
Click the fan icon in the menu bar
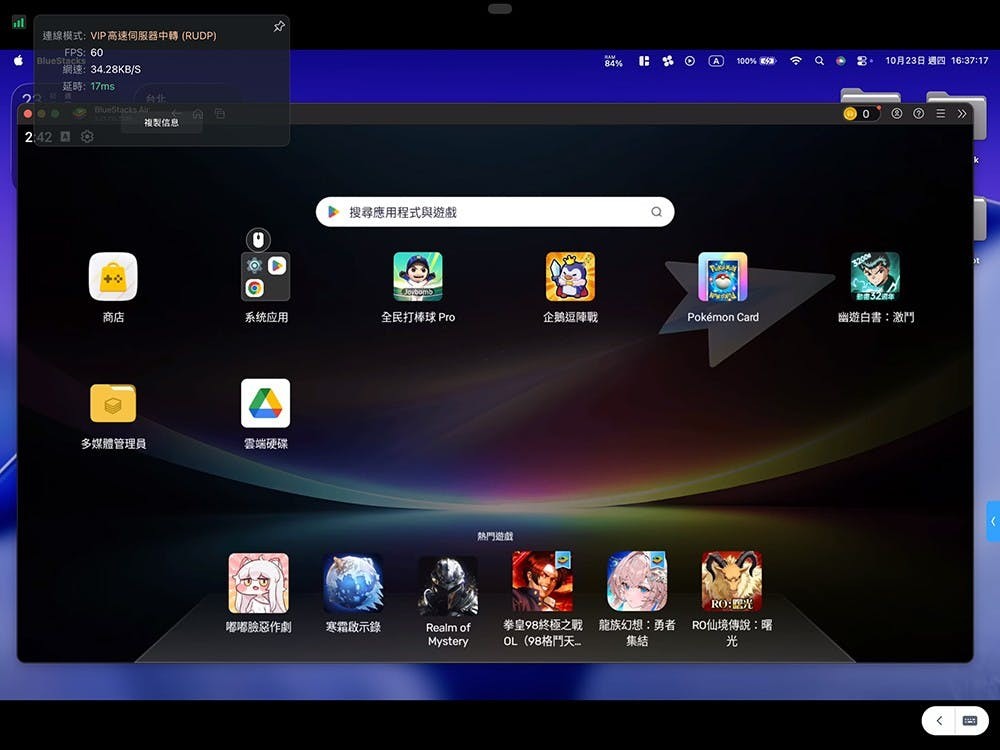(668, 61)
